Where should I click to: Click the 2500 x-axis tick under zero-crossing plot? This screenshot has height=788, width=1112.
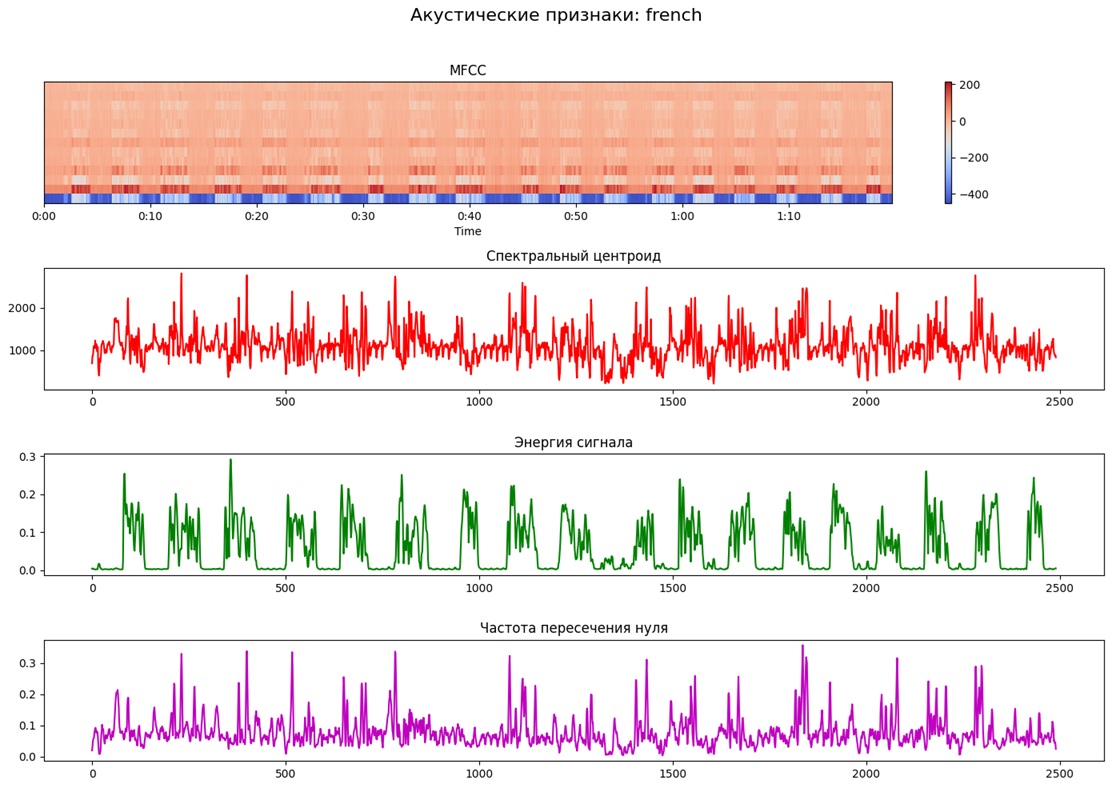coord(1059,773)
